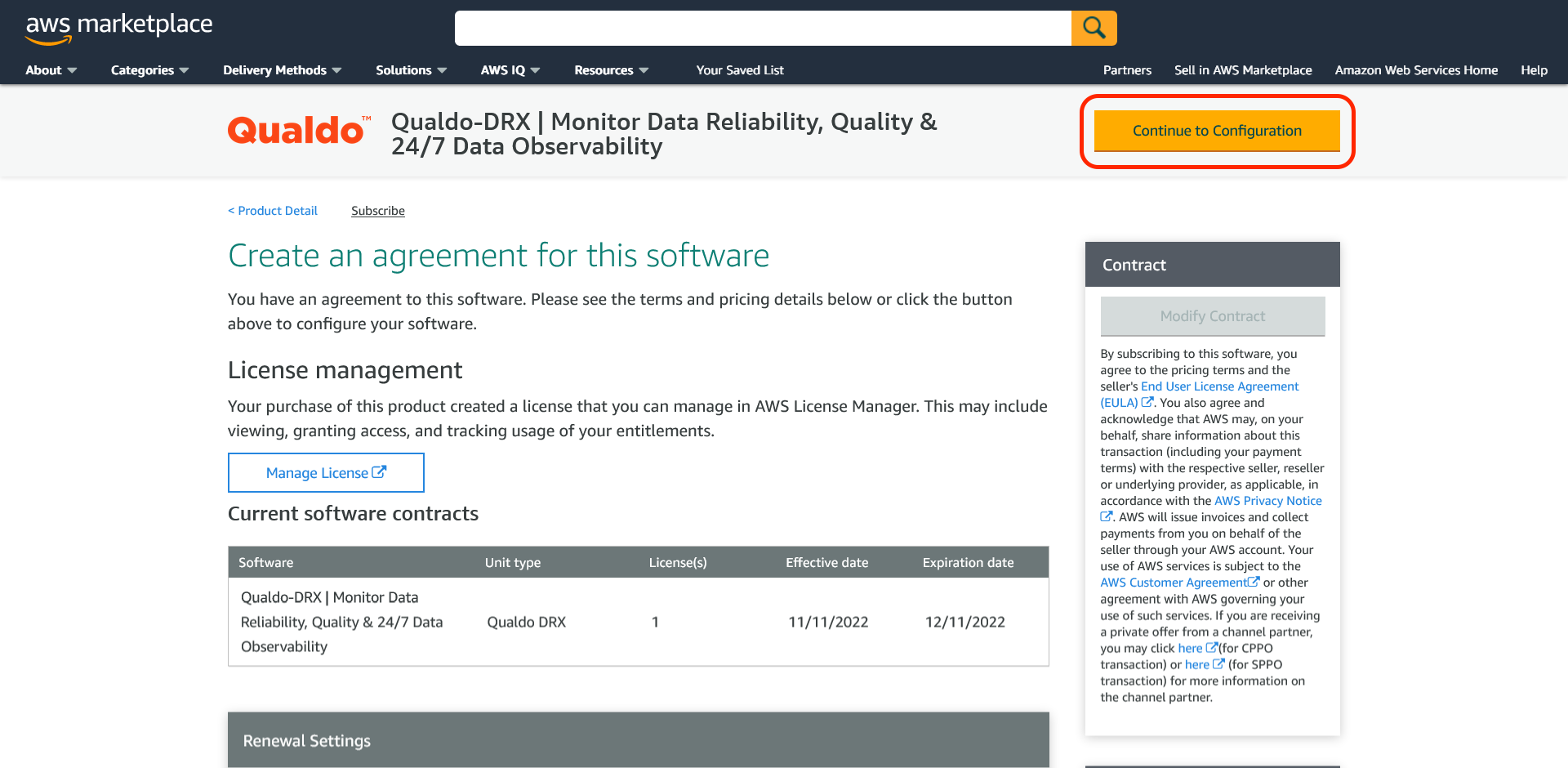Click Continue to Configuration button
Screen dimensions: 1568x768
pos(1217,131)
